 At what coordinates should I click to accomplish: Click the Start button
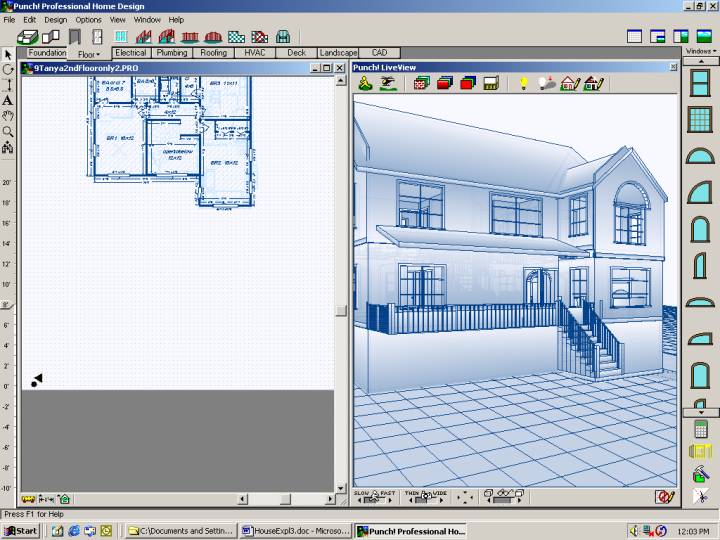21,531
